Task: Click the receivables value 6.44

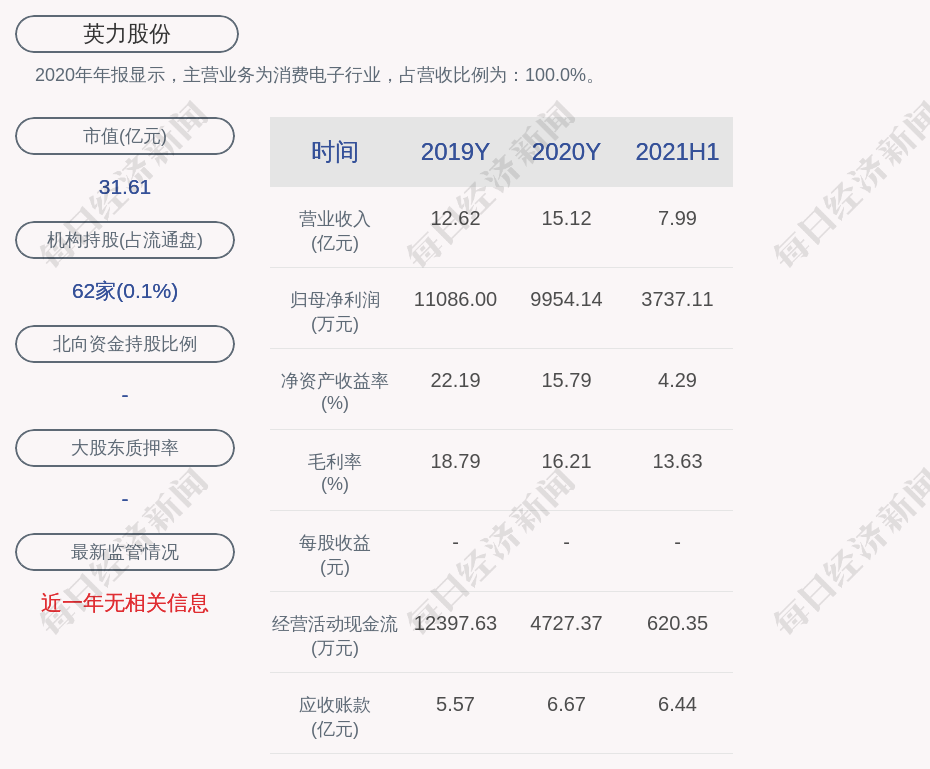Action: click(x=677, y=704)
